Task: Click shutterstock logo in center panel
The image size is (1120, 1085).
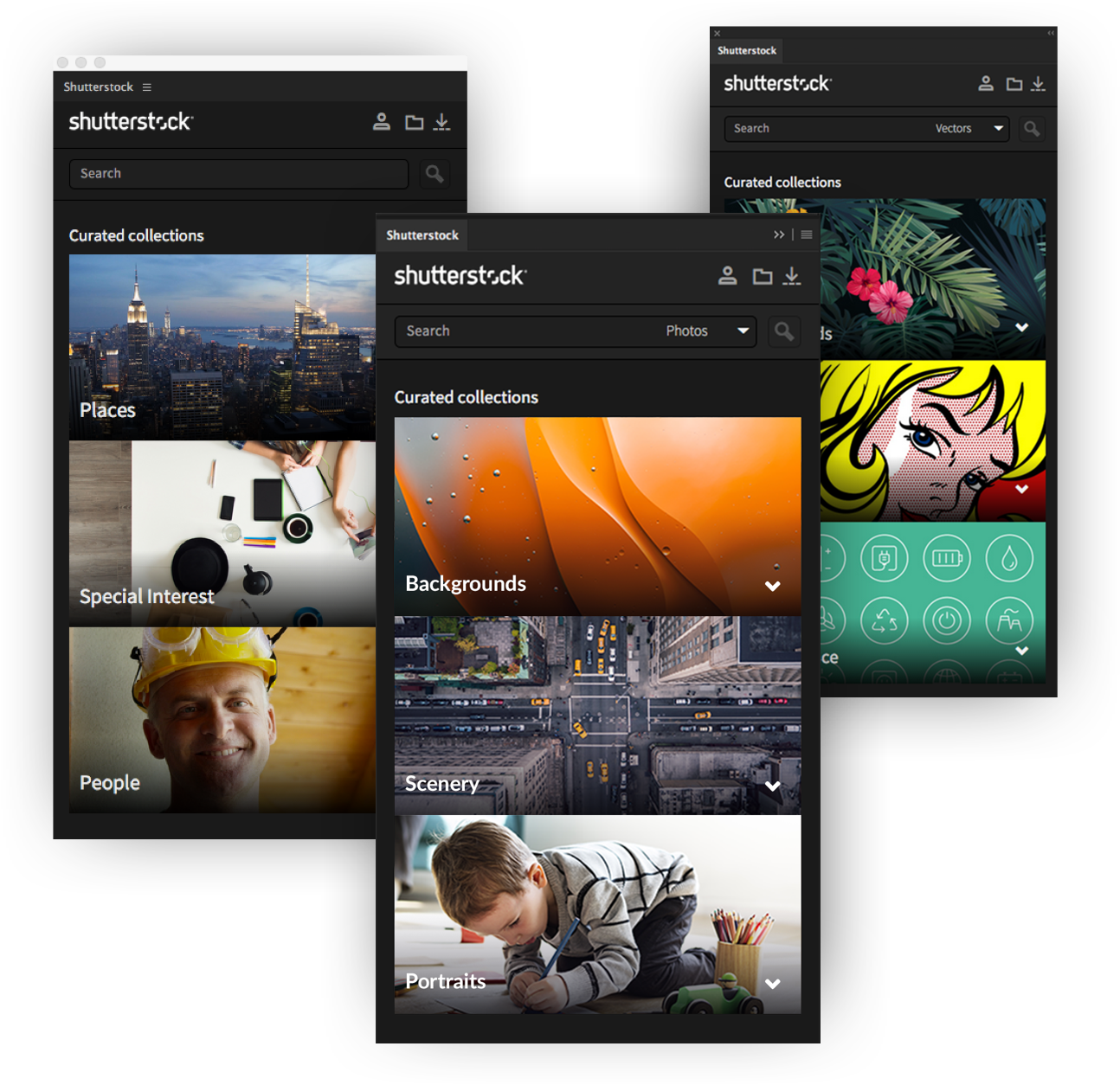Action: click(460, 276)
